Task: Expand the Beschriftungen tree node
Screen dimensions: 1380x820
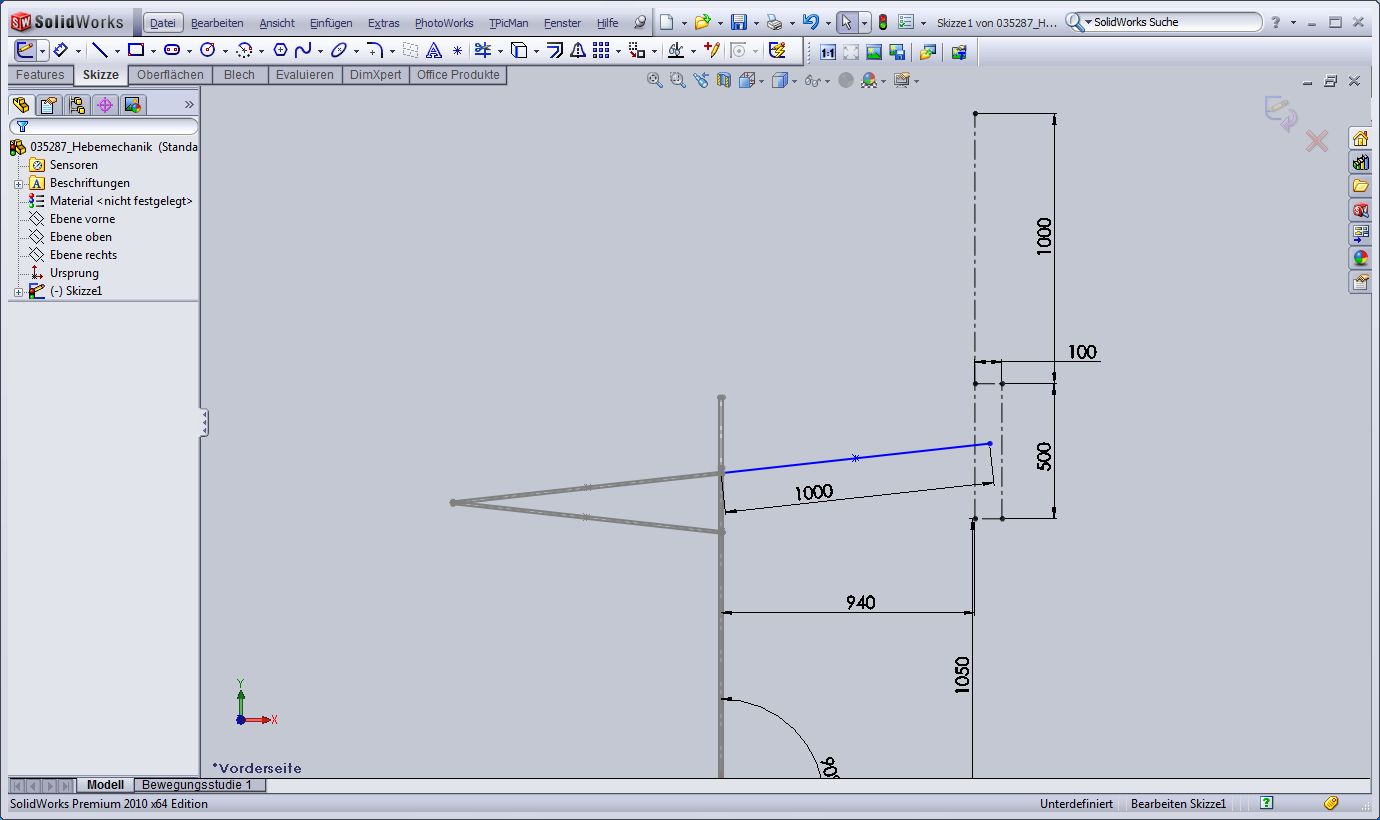Action: coord(18,183)
